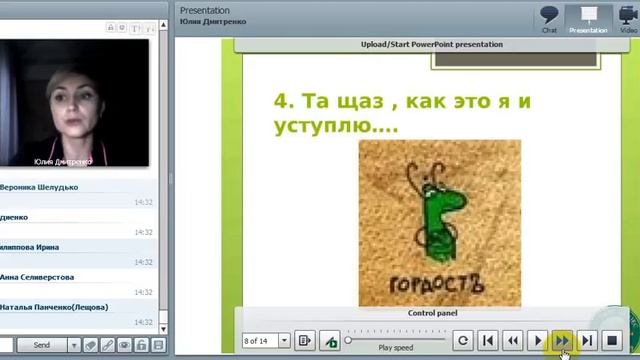The height and width of the screenshot is (360, 640).
Task: Click the save disk icon in chat toolbar
Action: click(158, 345)
